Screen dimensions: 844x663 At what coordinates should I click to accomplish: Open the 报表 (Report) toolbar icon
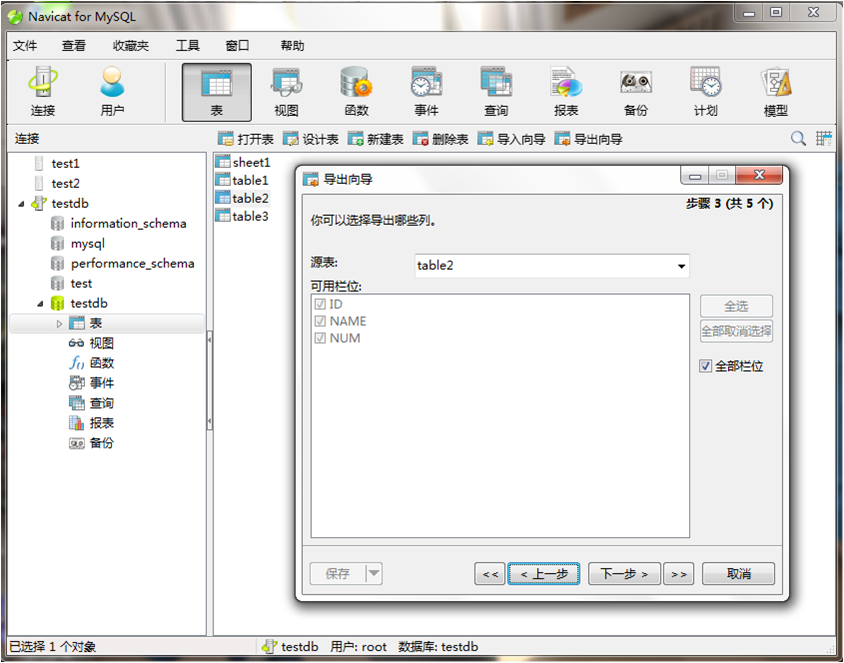566,92
